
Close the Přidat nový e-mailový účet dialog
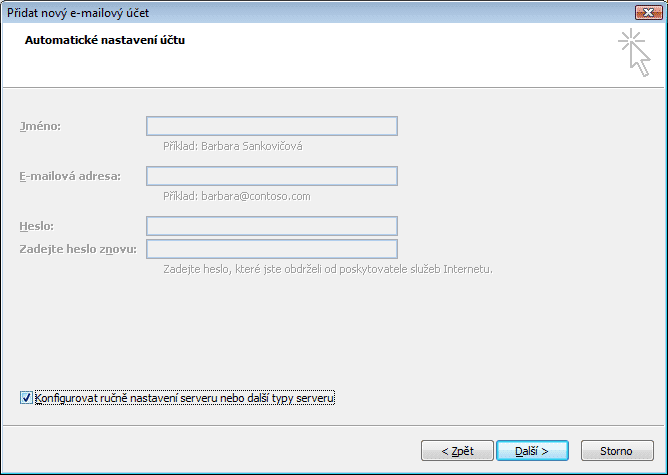click(648, 13)
